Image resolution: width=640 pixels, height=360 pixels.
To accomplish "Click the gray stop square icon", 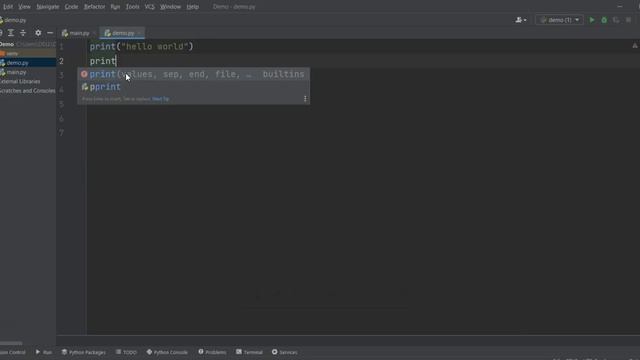I will pyautogui.click(x=628, y=20).
